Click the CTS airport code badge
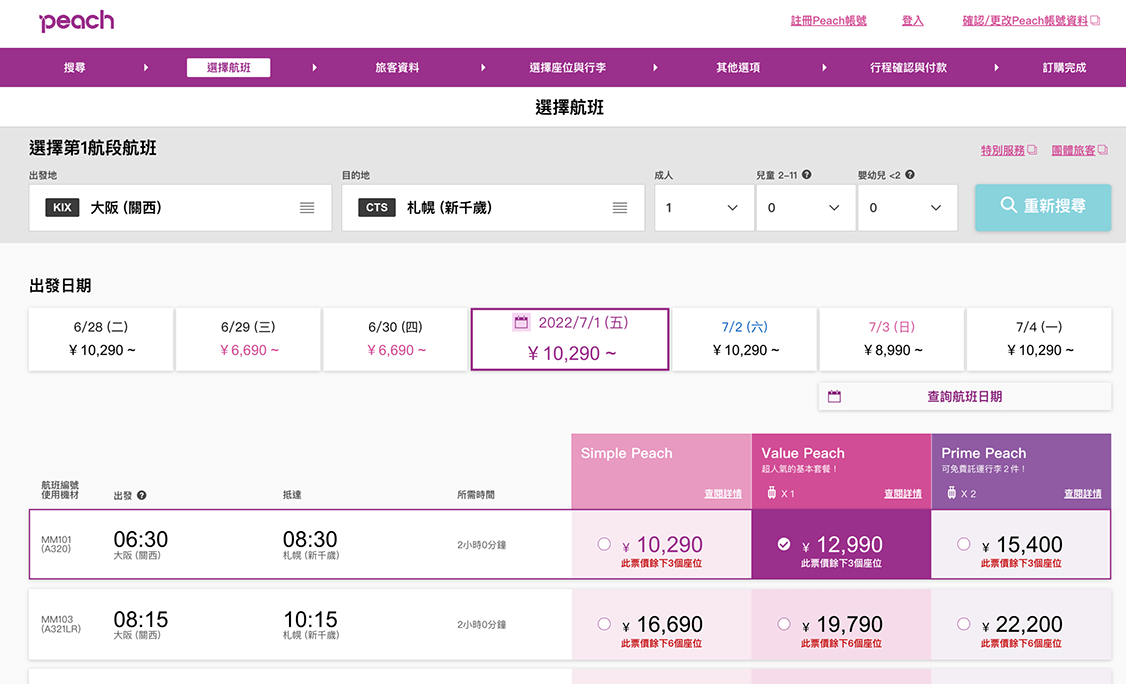 coord(376,208)
